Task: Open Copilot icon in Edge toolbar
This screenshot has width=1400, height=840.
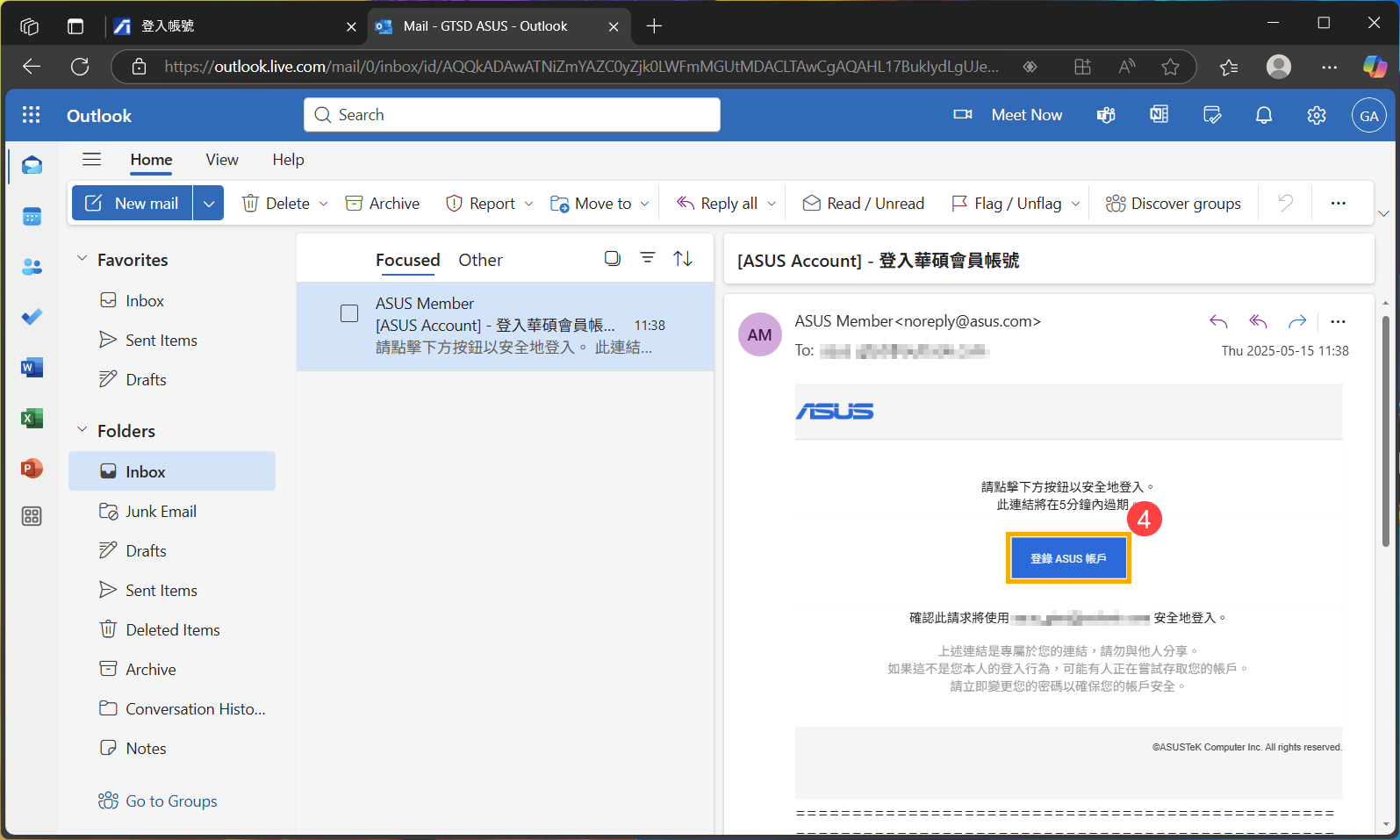Action: click(1375, 67)
